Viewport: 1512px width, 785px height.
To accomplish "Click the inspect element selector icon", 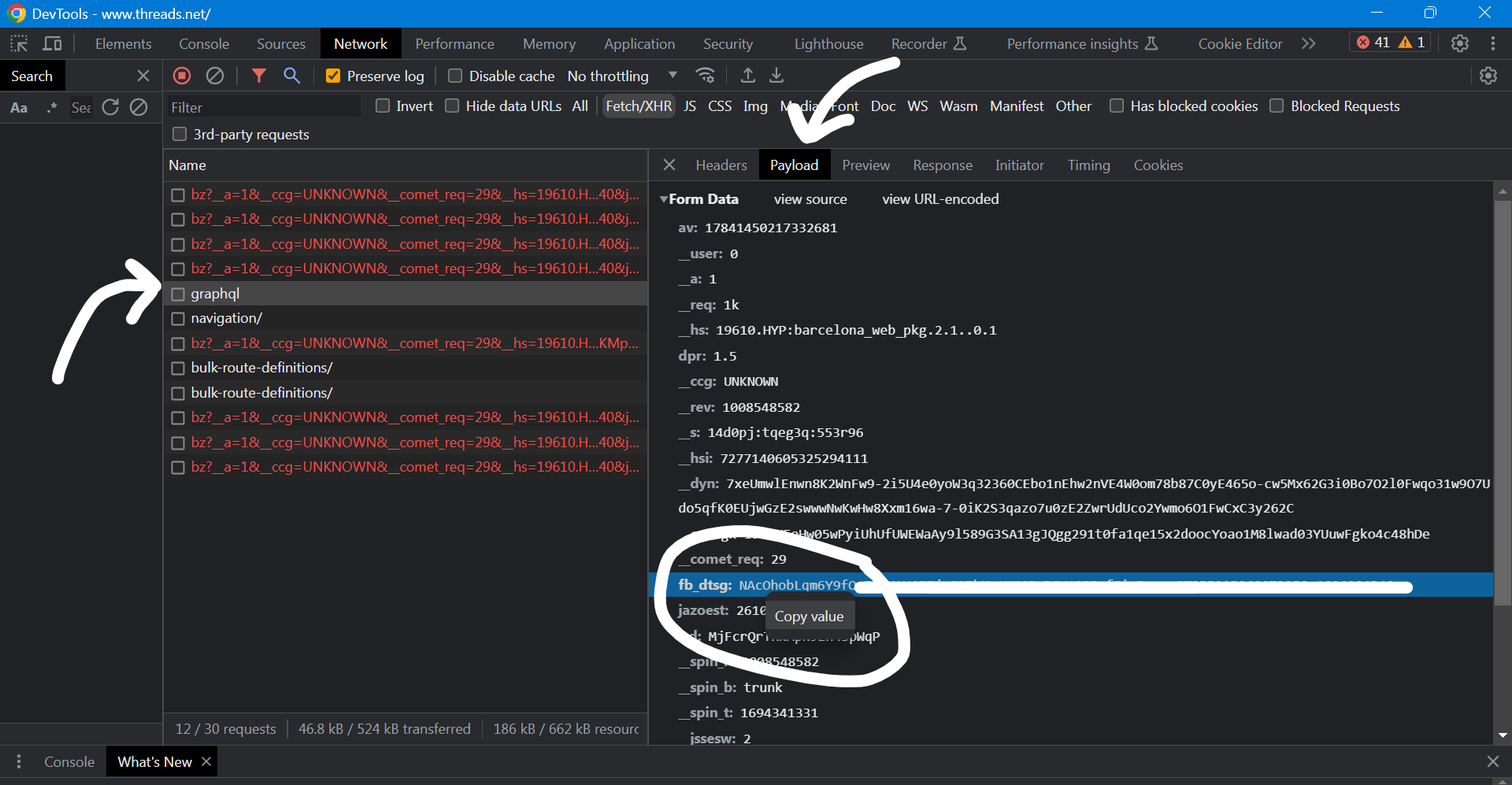I will coord(19,43).
